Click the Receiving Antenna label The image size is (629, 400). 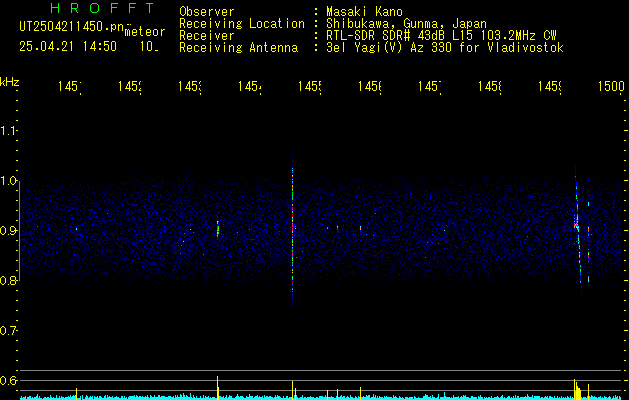pos(239,48)
